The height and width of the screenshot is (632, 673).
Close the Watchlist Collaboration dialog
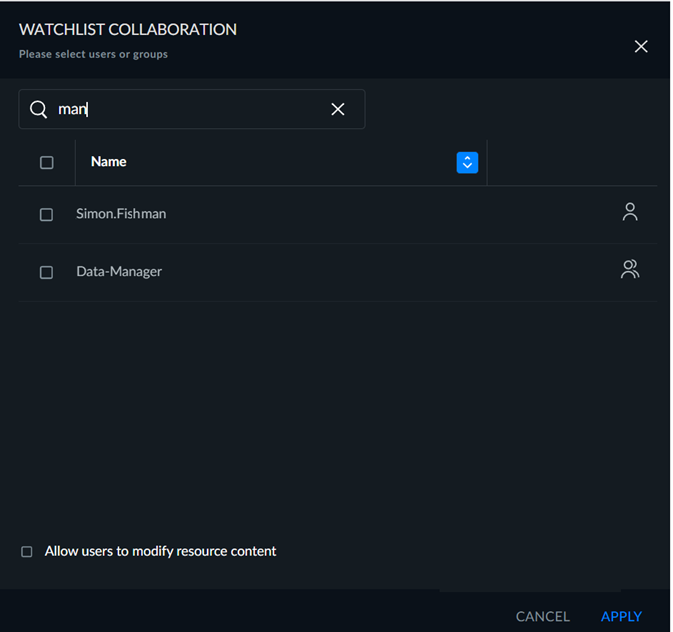point(641,46)
